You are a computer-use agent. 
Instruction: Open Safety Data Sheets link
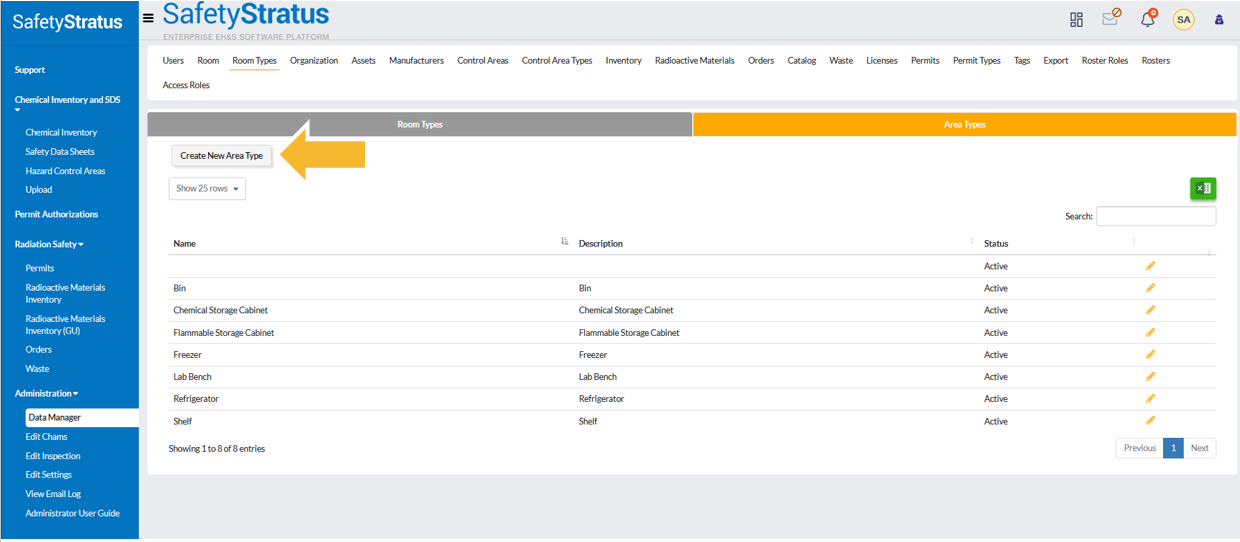click(60, 151)
